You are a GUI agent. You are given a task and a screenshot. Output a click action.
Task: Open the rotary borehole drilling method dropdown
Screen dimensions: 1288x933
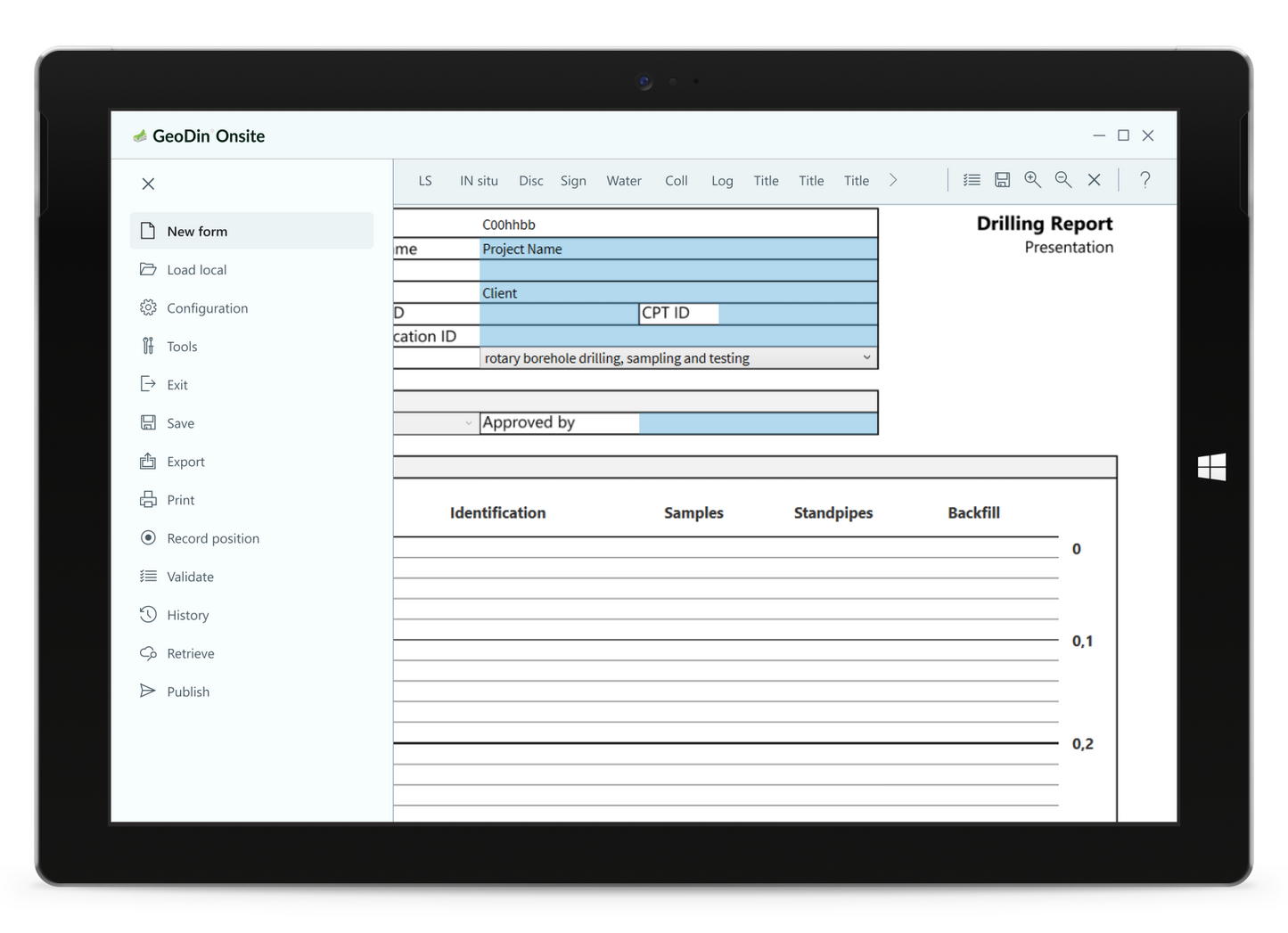point(866,358)
